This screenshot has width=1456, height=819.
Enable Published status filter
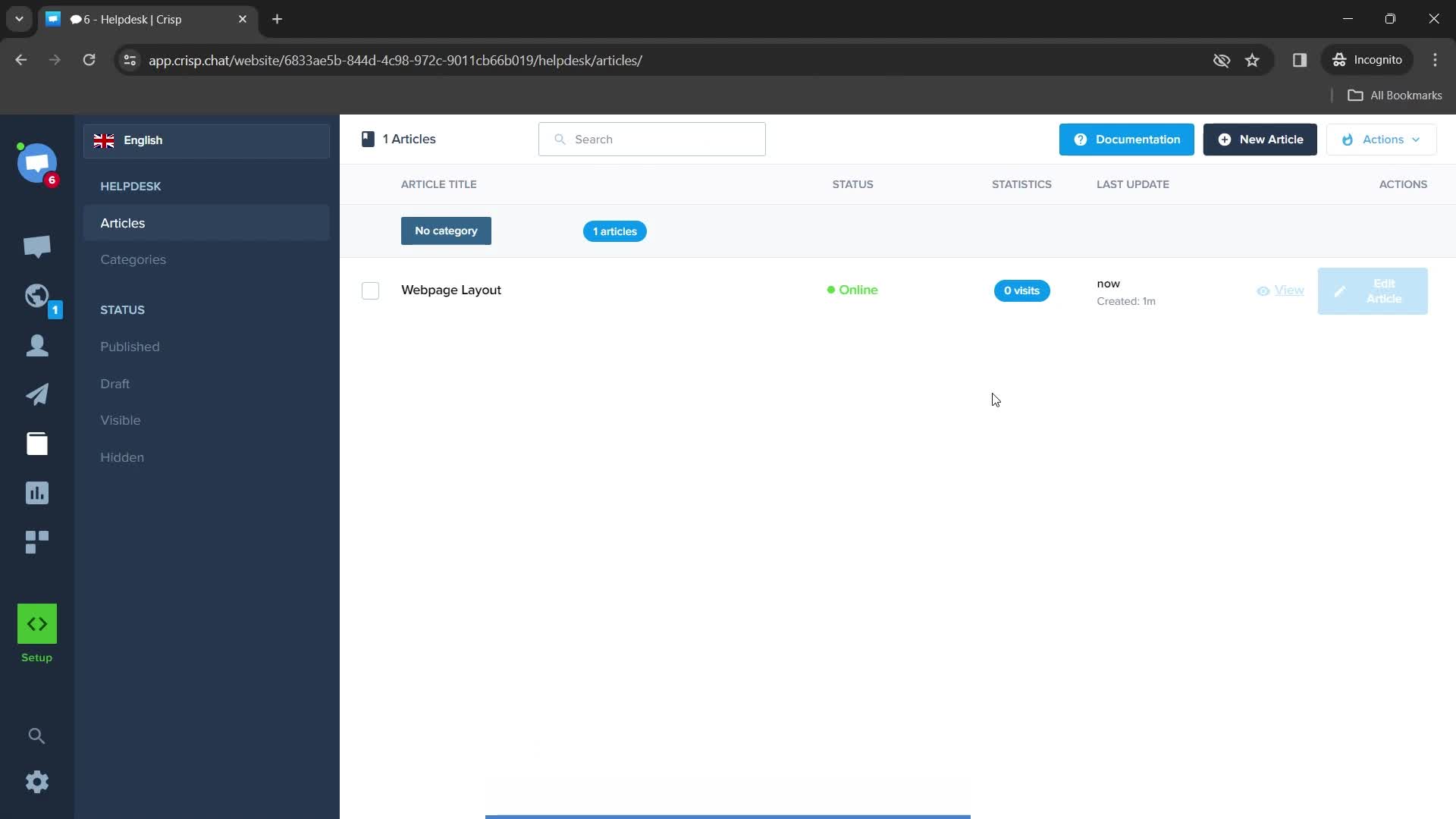tap(130, 346)
